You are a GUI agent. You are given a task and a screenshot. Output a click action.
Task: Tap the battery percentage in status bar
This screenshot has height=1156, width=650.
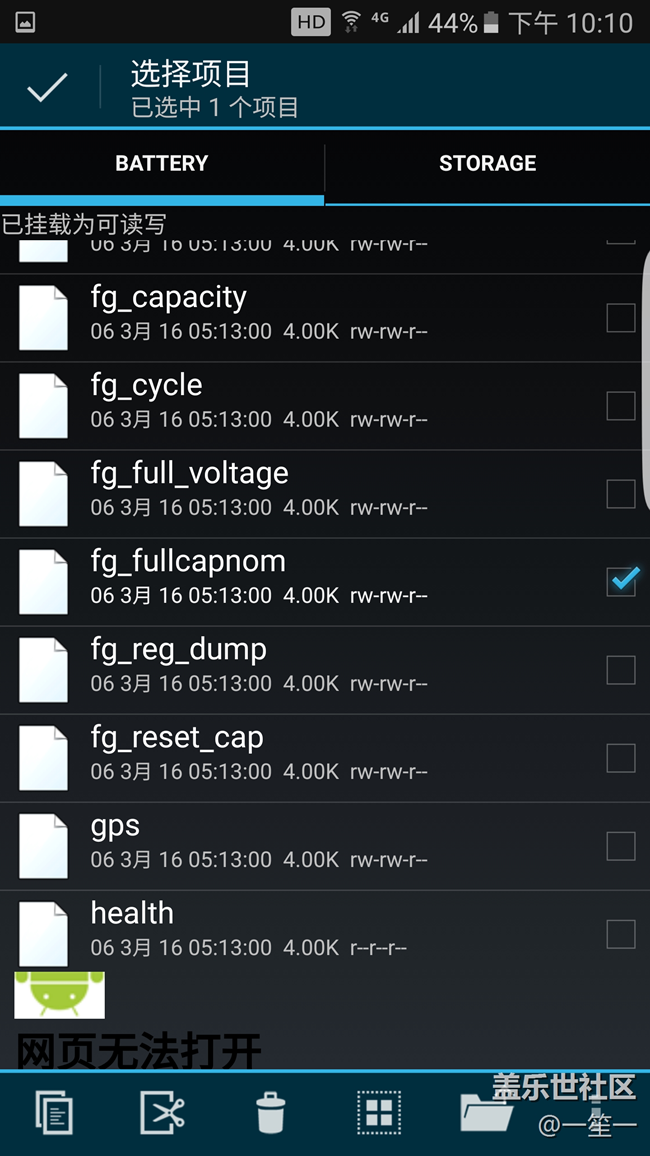(452, 23)
